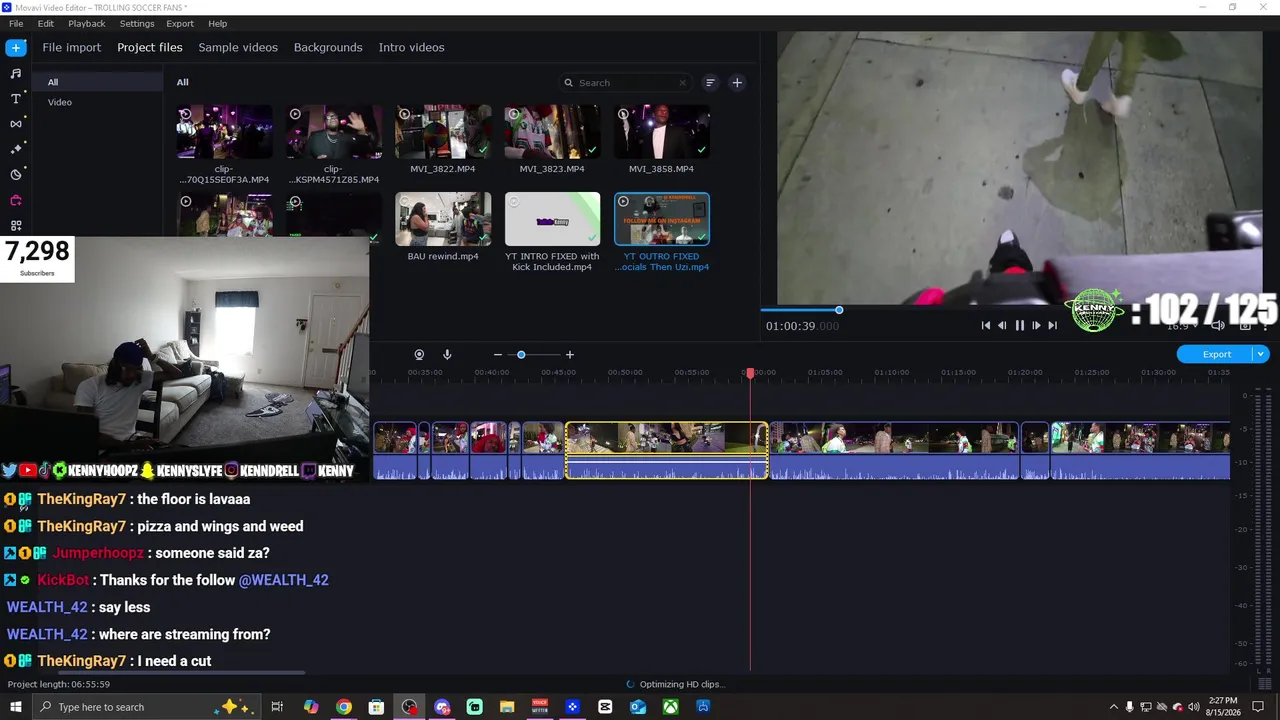
Task: Click the plus button beside sort icon
Action: tap(737, 83)
